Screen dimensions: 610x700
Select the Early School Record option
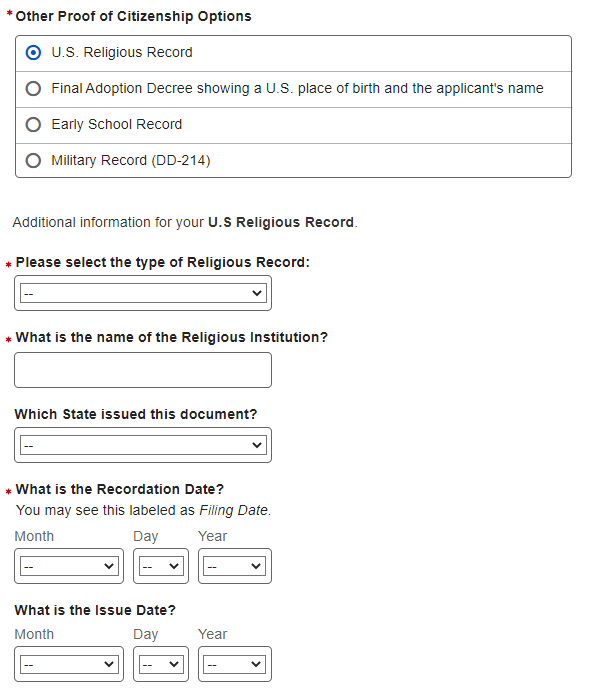tap(34, 124)
